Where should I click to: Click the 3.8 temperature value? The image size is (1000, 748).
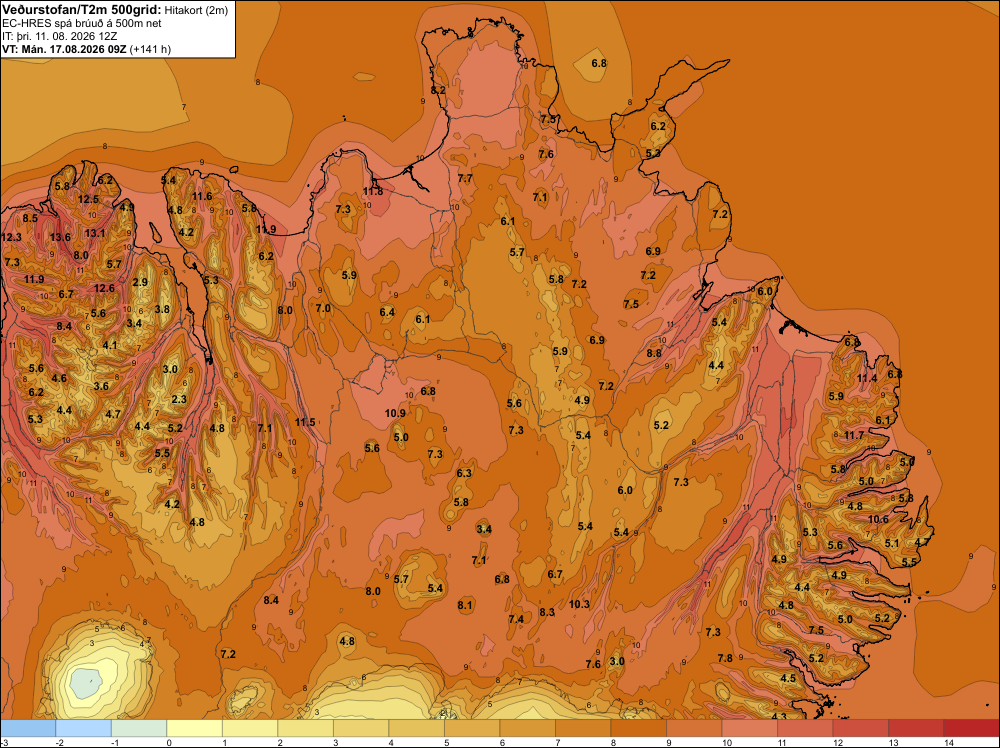tap(163, 309)
